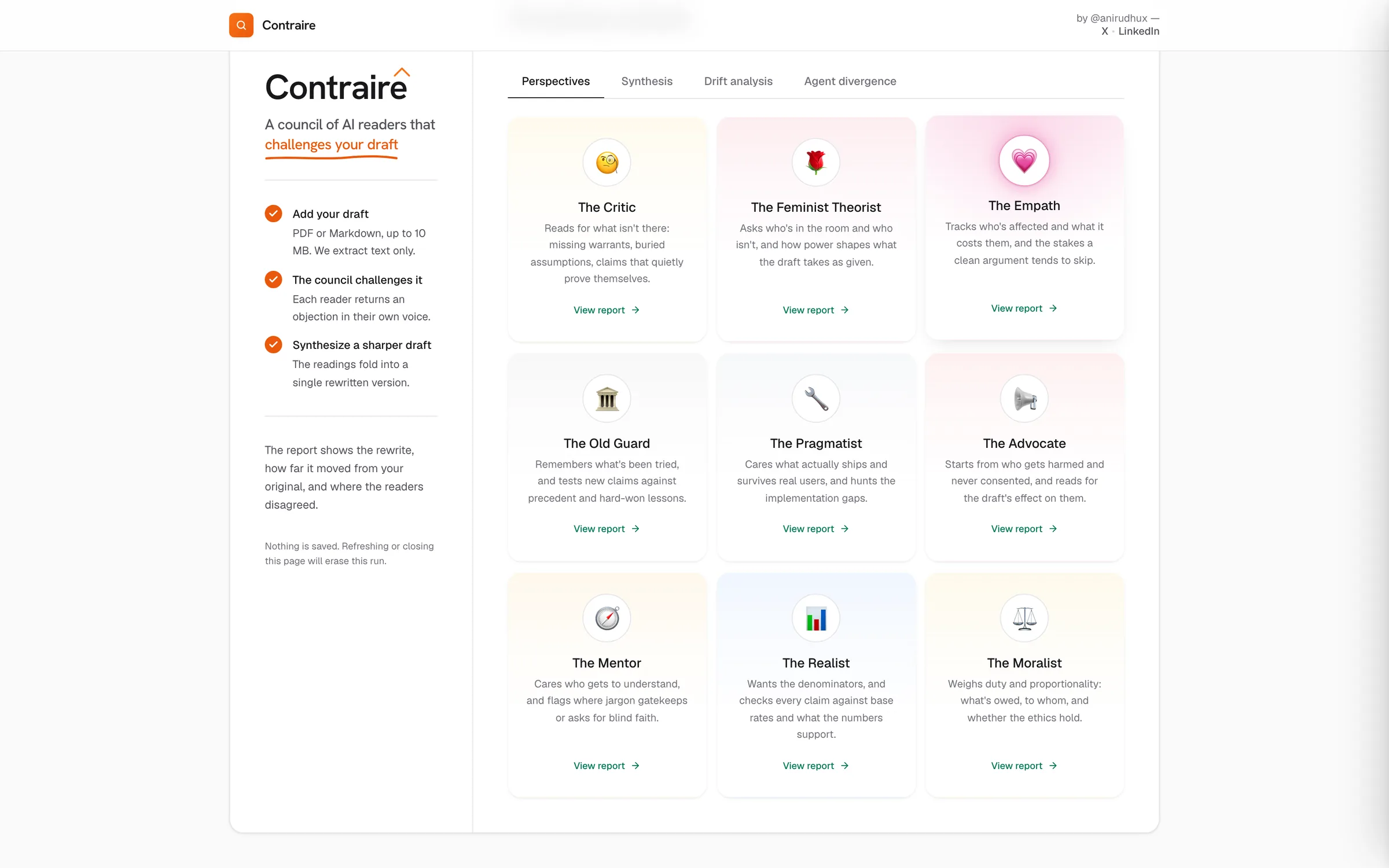
Task: Open The Empath's View report link
Action: [x=1024, y=308]
